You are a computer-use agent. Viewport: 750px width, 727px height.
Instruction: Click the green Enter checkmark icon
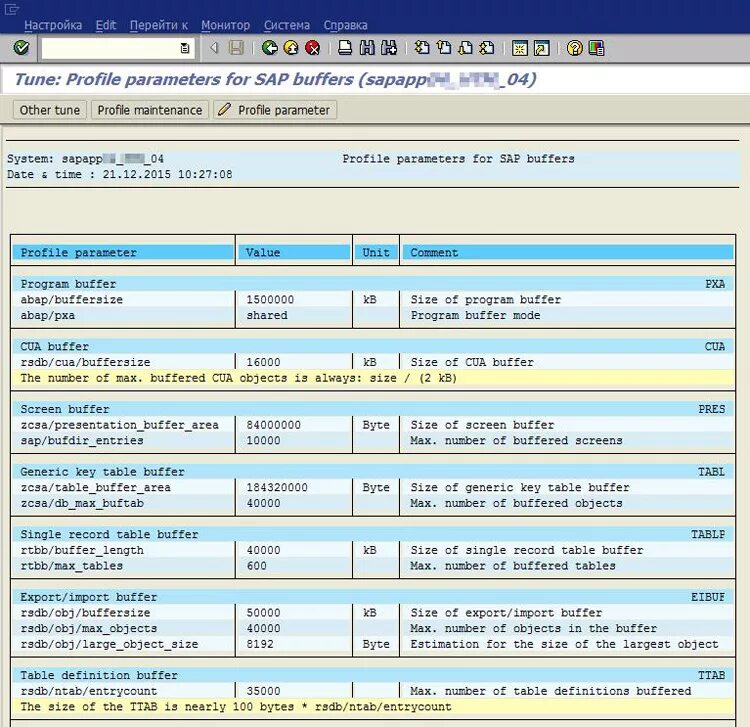pyautogui.click(x=21, y=48)
